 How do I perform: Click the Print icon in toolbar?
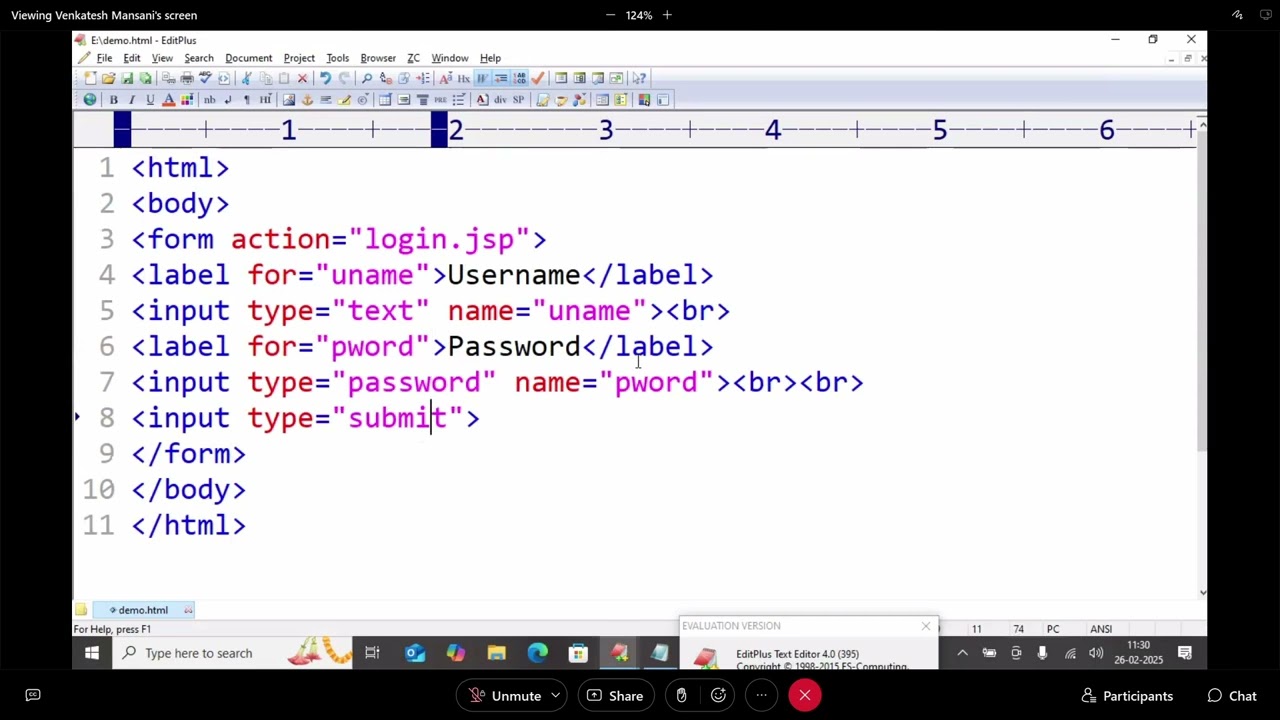187,78
